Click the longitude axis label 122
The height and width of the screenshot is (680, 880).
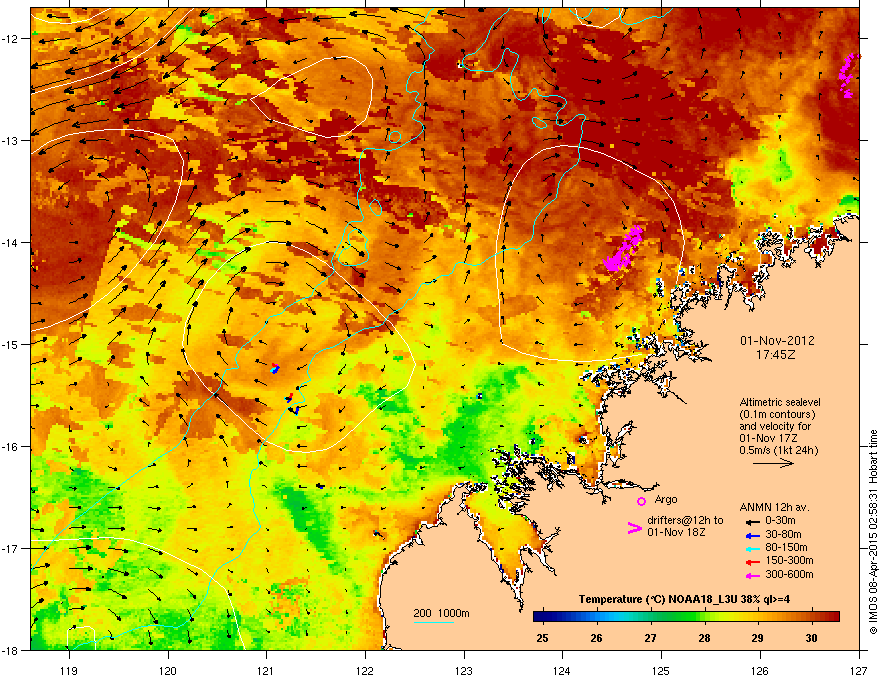coord(365,670)
